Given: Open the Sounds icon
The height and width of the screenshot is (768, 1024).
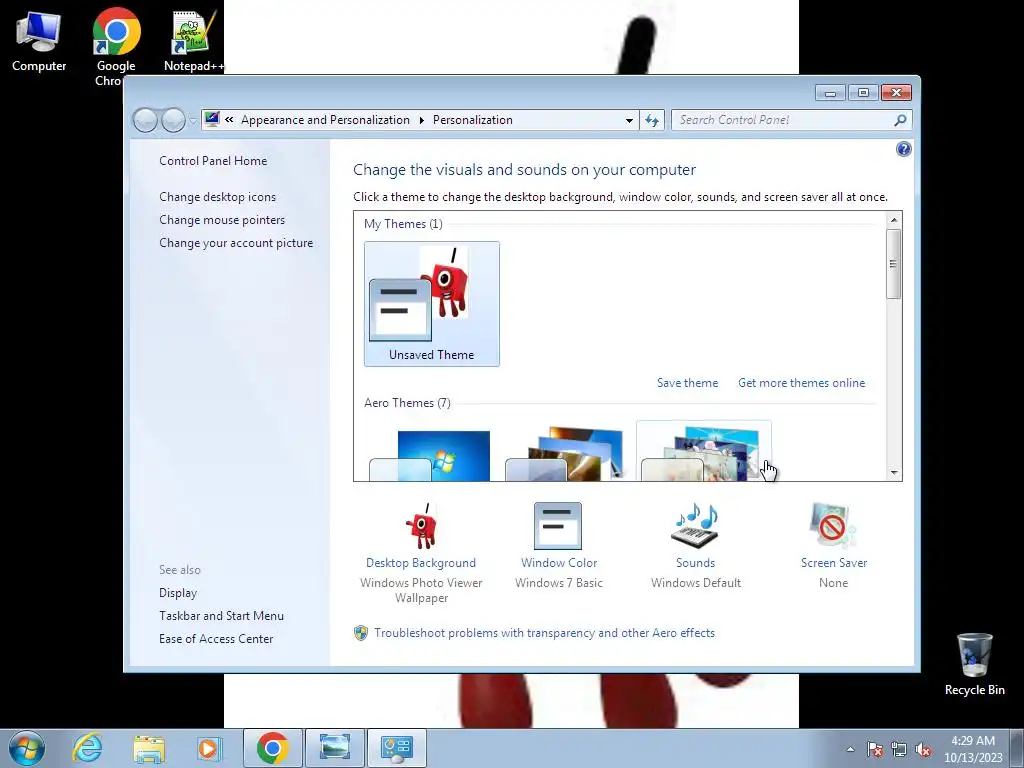Looking at the screenshot, I should 695,526.
